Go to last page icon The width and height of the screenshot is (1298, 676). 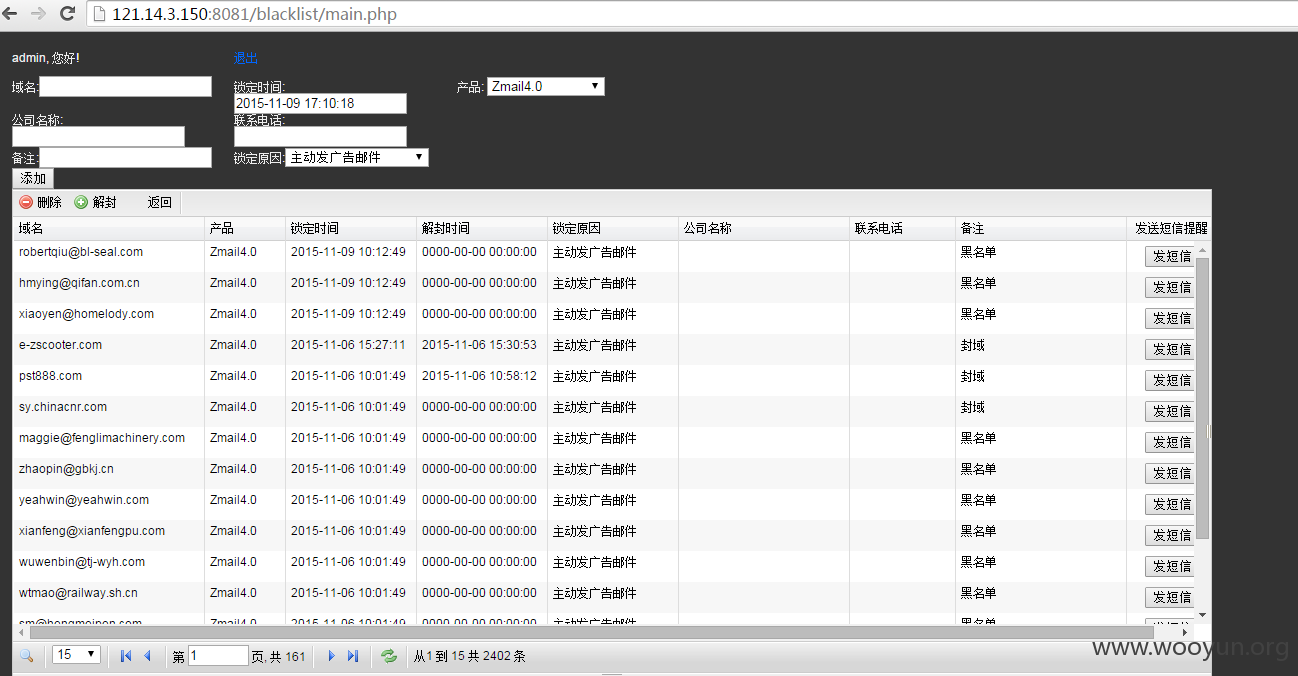click(x=353, y=656)
